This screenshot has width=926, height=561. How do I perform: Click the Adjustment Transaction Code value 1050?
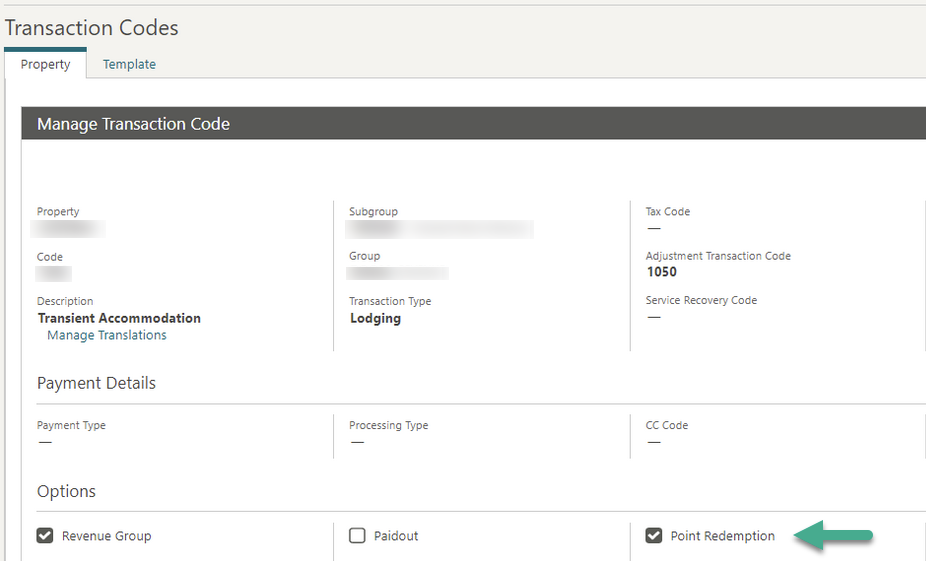tap(661, 272)
